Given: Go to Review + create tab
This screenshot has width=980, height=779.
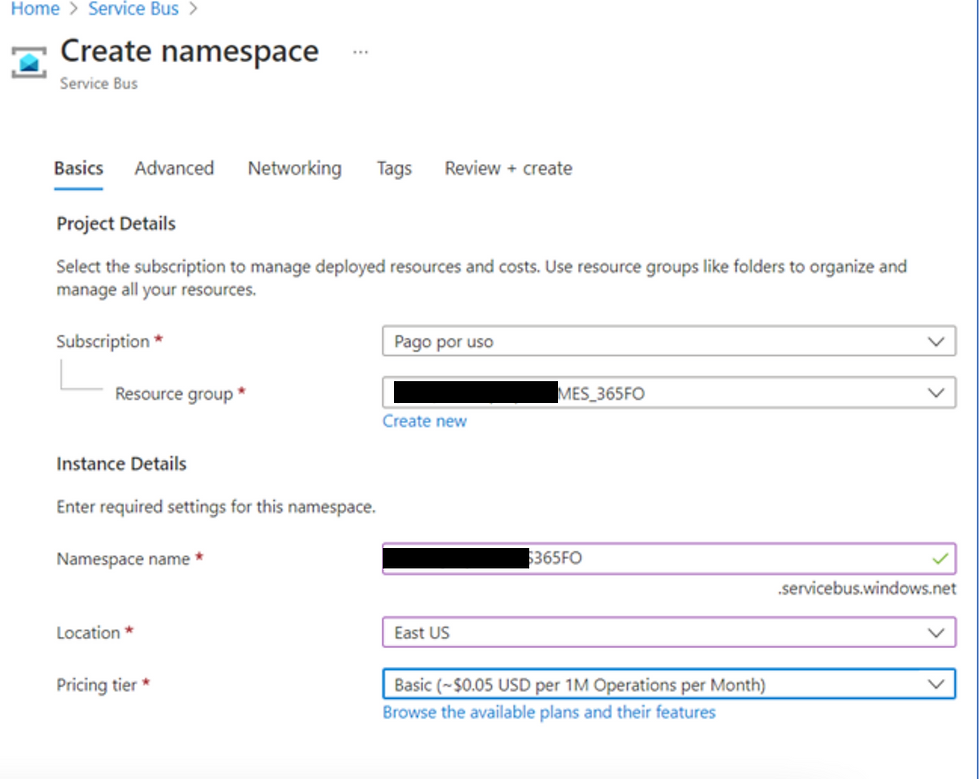Looking at the screenshot, I should tap(509, 168).
